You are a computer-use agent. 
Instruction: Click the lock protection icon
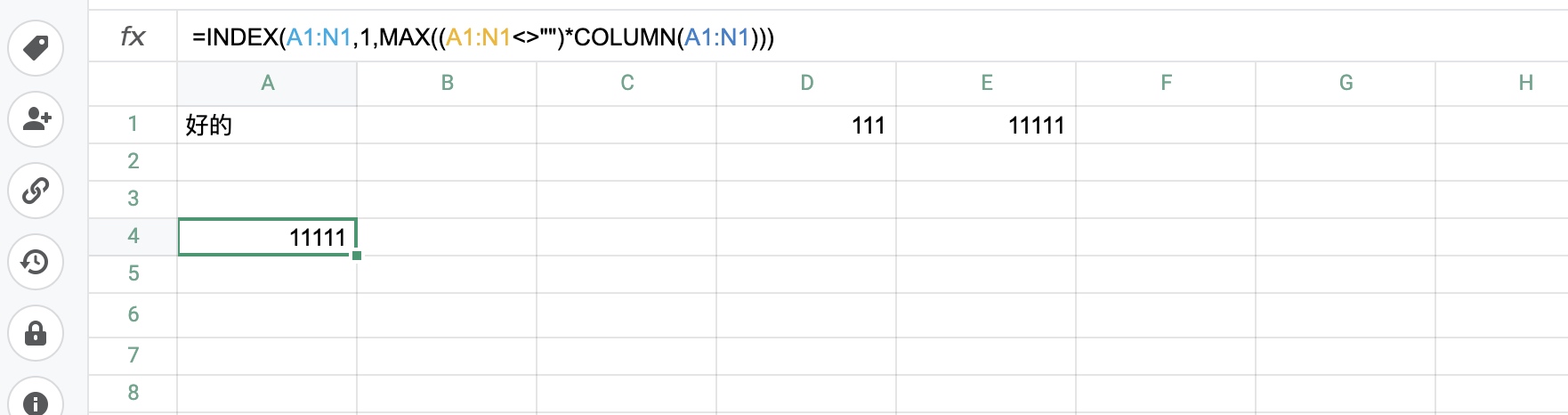tap(36, 333)
